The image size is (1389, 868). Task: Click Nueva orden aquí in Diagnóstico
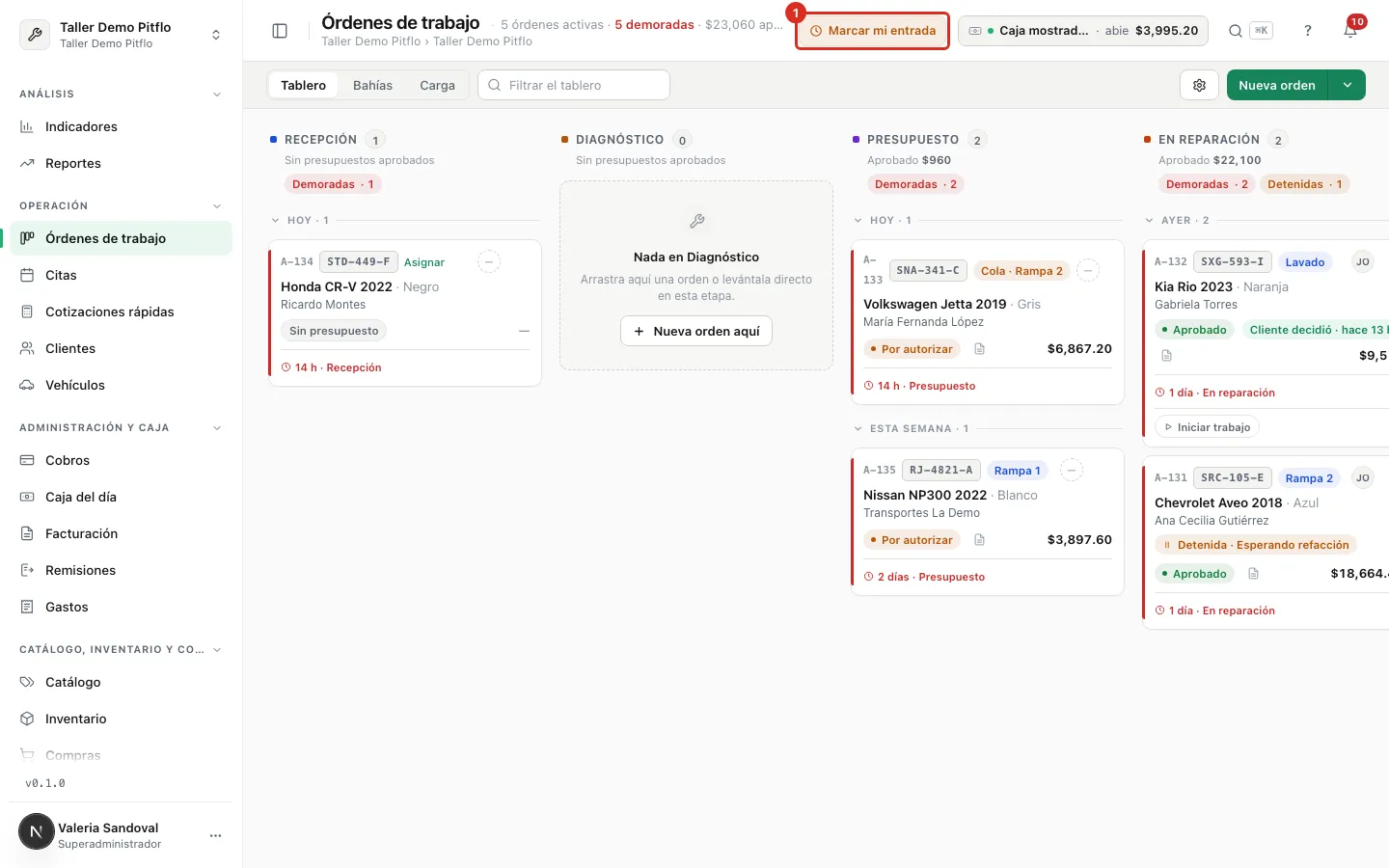click(696, 331)
